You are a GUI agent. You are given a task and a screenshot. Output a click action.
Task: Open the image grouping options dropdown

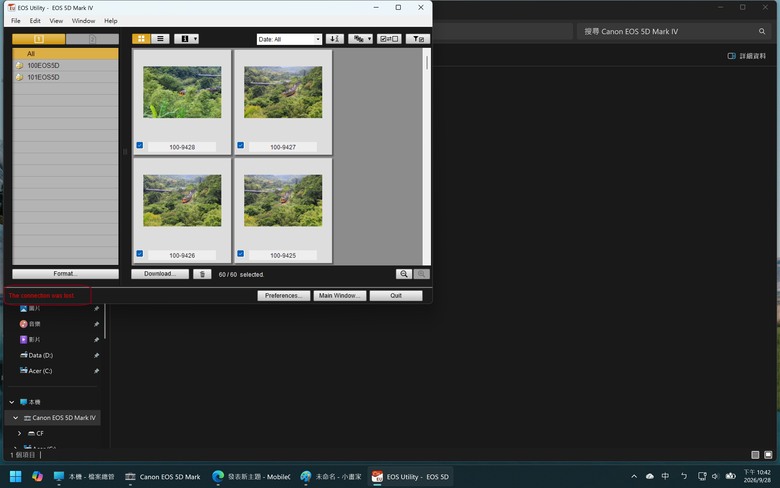[361, 39]
